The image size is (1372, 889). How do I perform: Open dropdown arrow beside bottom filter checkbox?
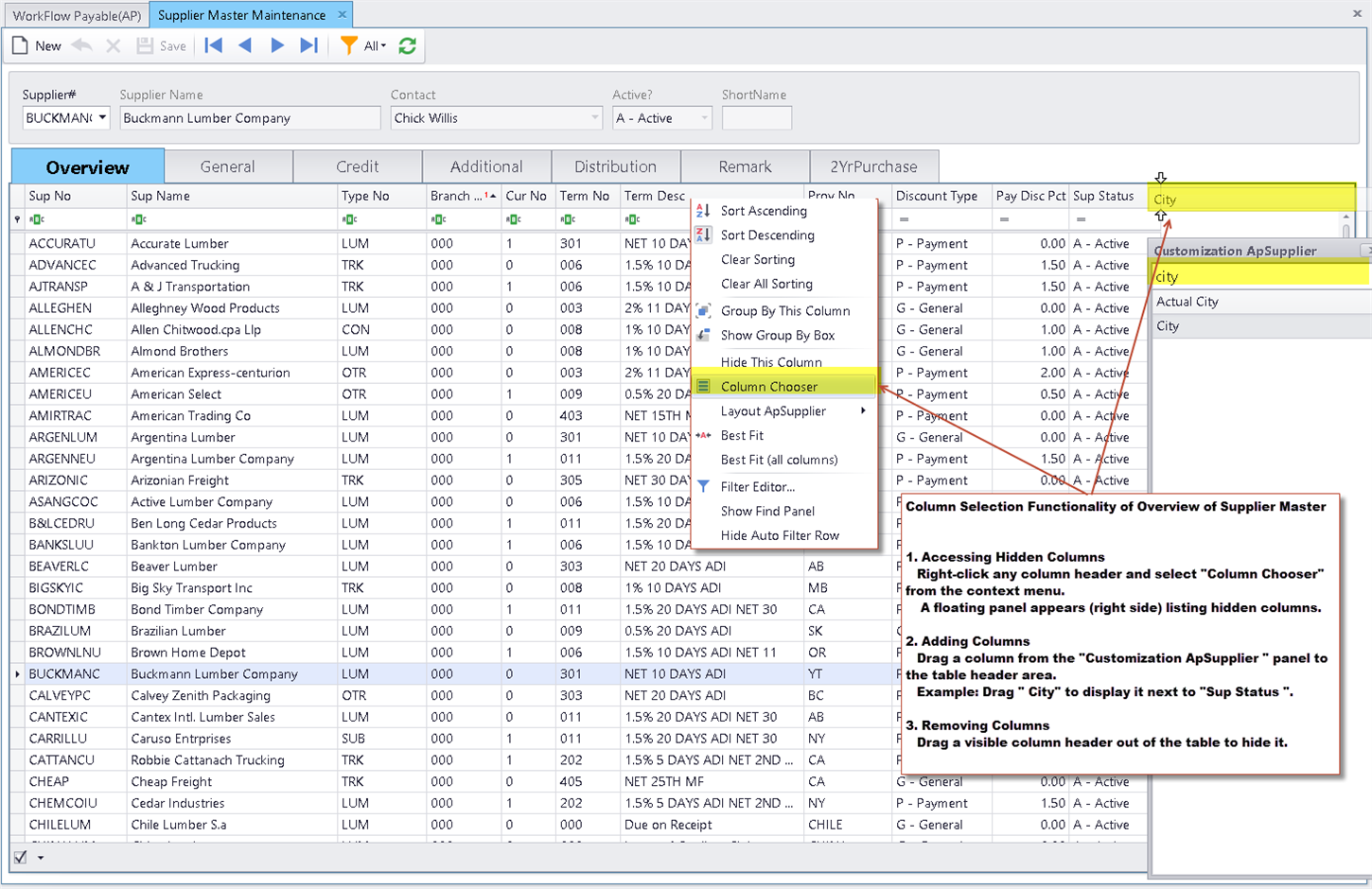(41, 858)
